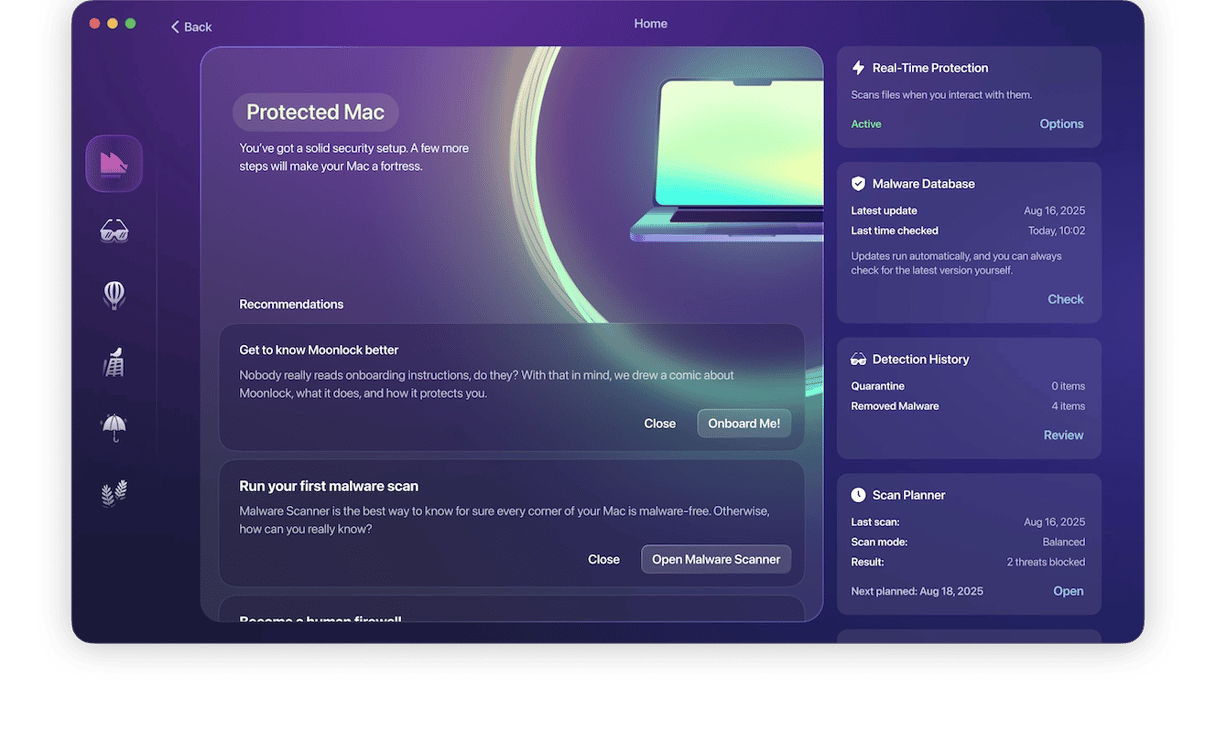
Task: Select the pink Home dashboard sidebar icon
Action: pyautogui.click(x=114, y=163)
